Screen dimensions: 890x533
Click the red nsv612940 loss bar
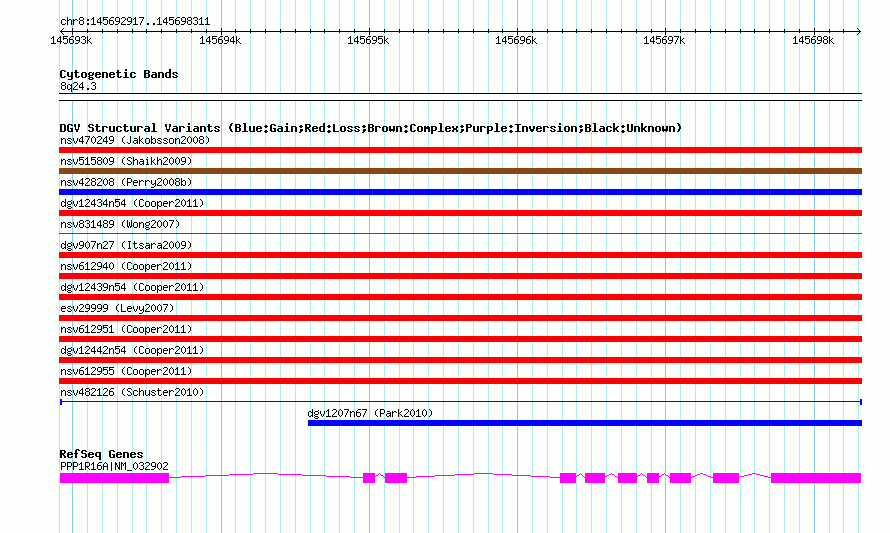click(x=460, y=276)
